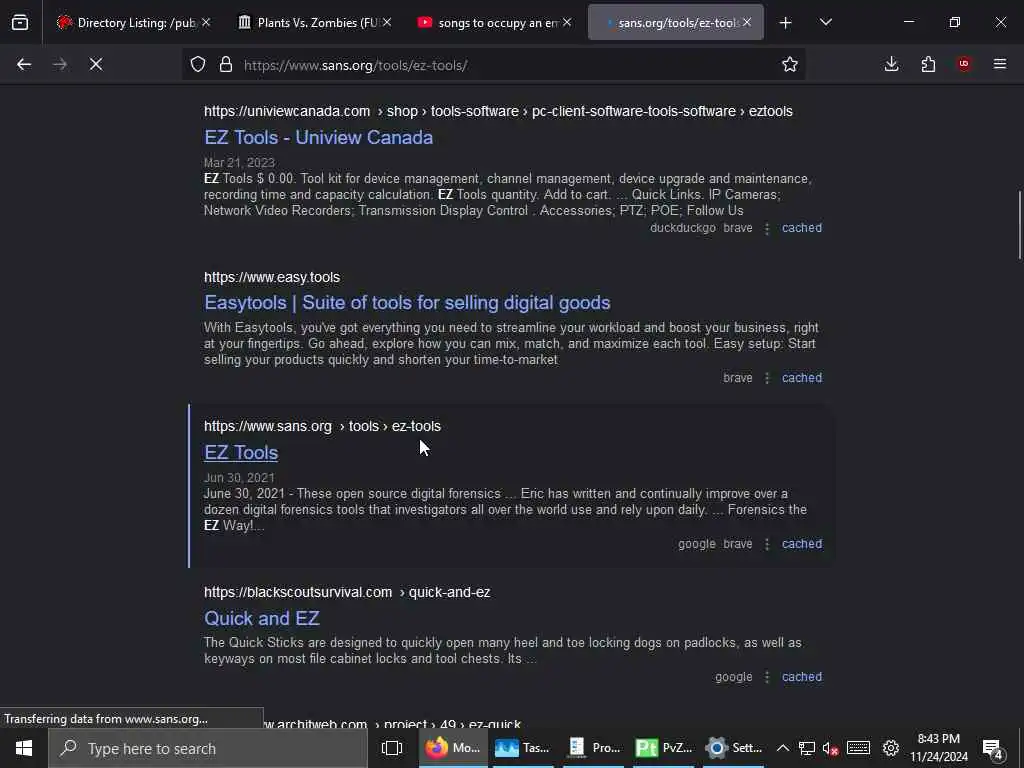Expand options dots for Easytools result

click(x=767, y=378)
